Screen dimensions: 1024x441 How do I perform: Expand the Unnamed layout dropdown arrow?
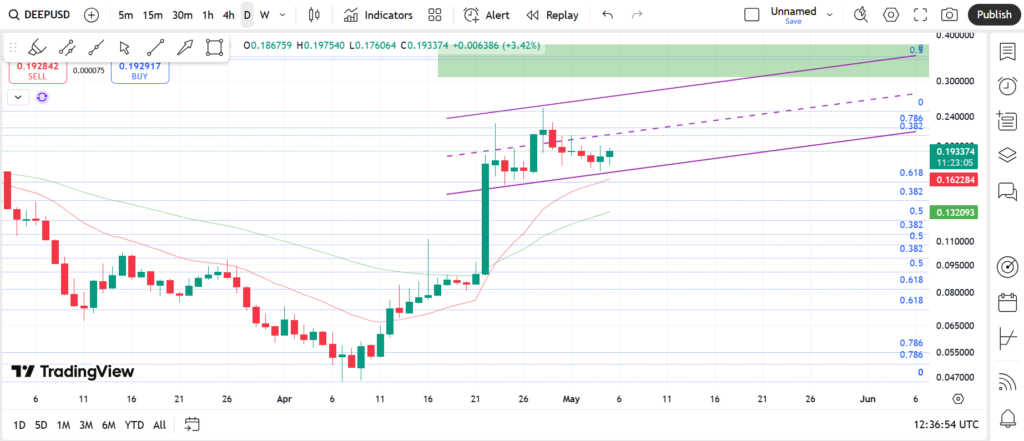pos(832,15)
